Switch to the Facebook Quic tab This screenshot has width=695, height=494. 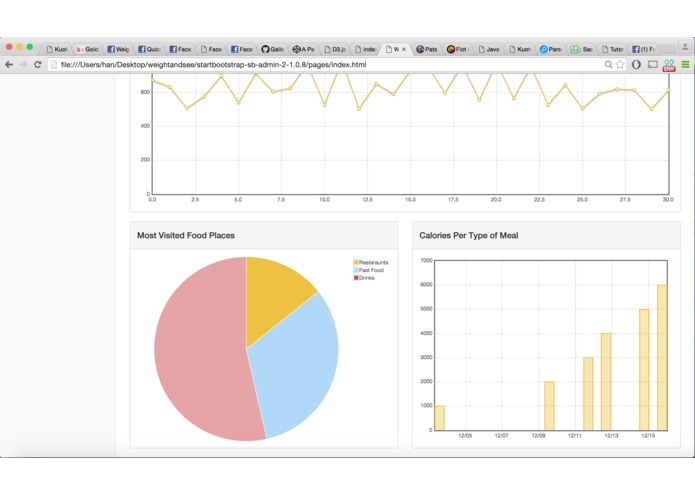point(149,49)
